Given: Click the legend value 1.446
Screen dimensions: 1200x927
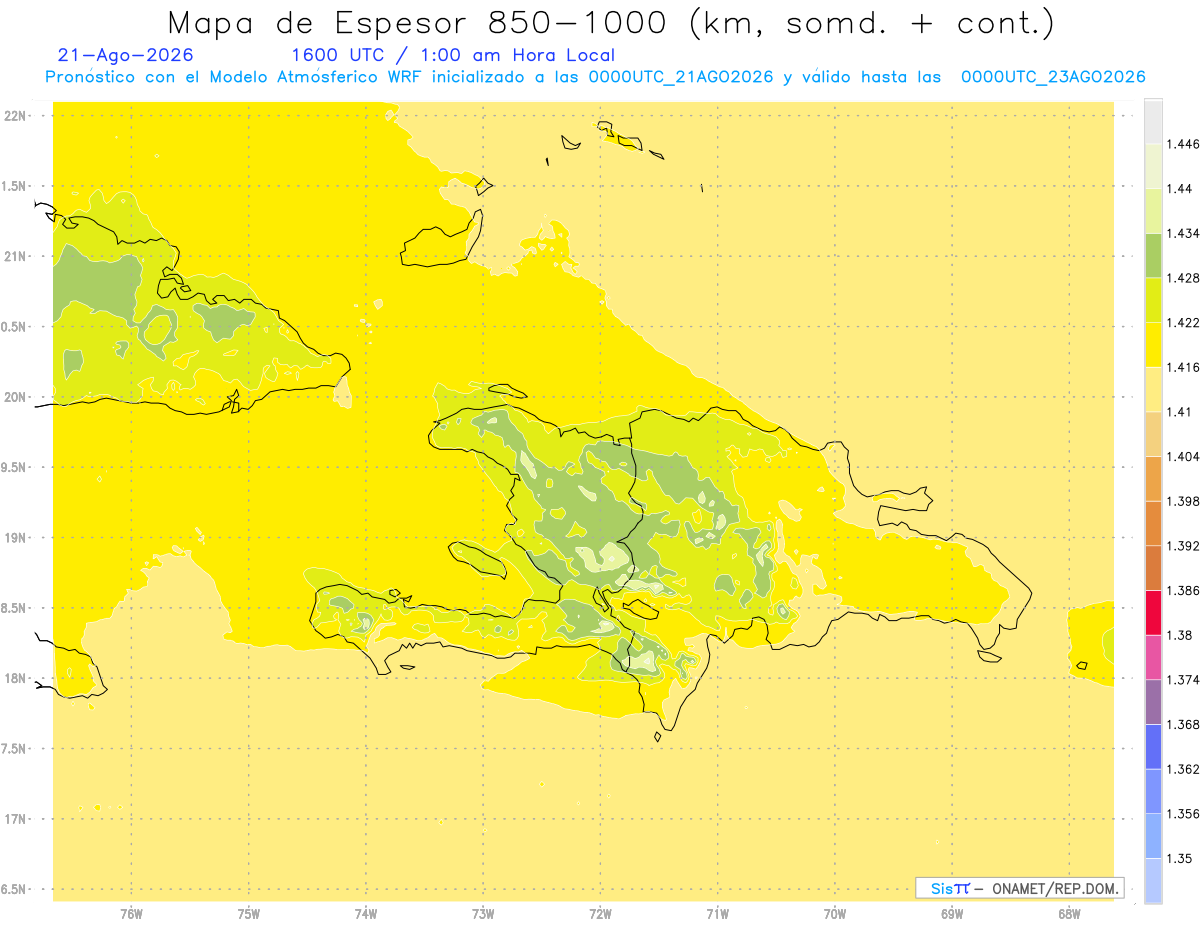Looking at the screenshot, I should 1182,144.
